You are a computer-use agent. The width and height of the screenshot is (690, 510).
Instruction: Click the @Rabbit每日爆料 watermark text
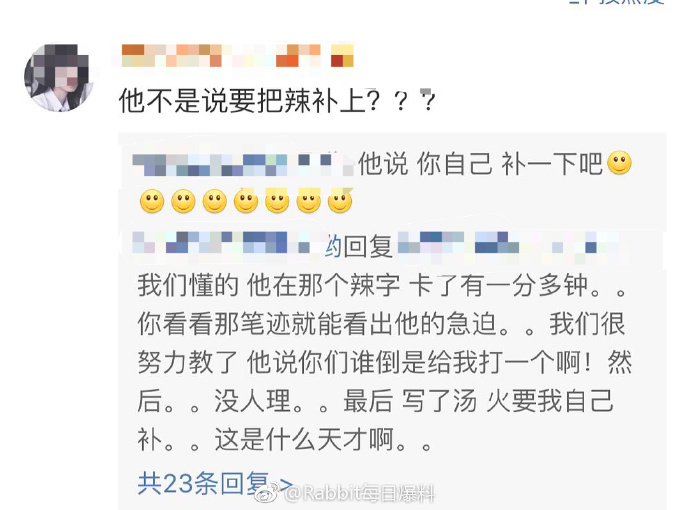(360, 494)
